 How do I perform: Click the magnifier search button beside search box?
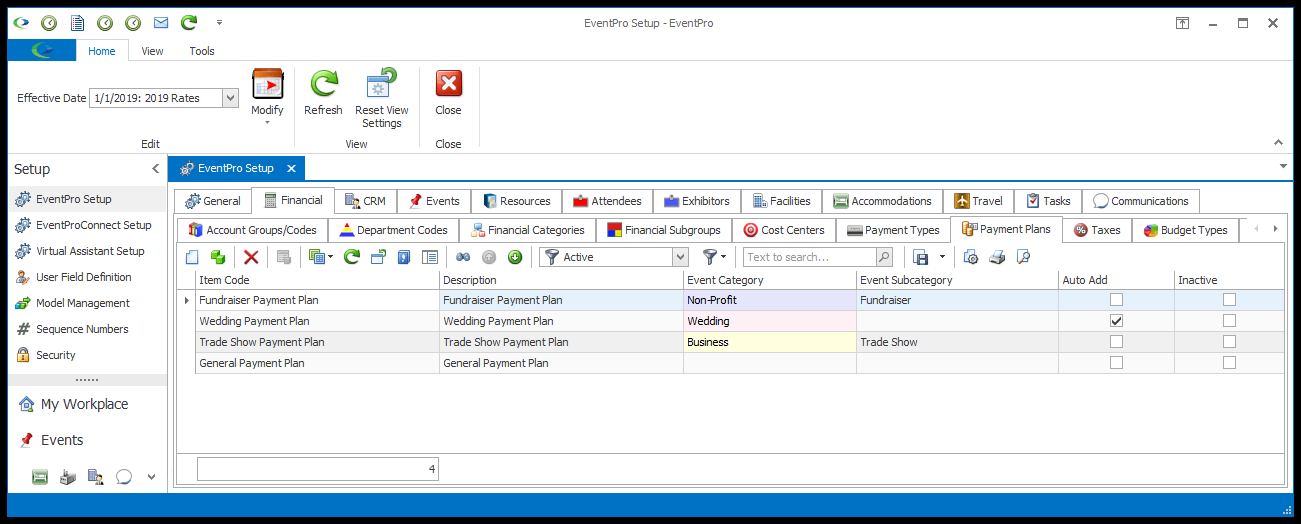(884, 257)
